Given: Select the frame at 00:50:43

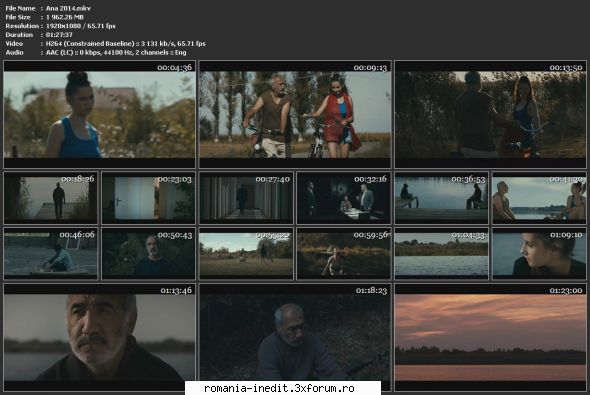Looking at the screenshot, I should click(x=148, y=254).
